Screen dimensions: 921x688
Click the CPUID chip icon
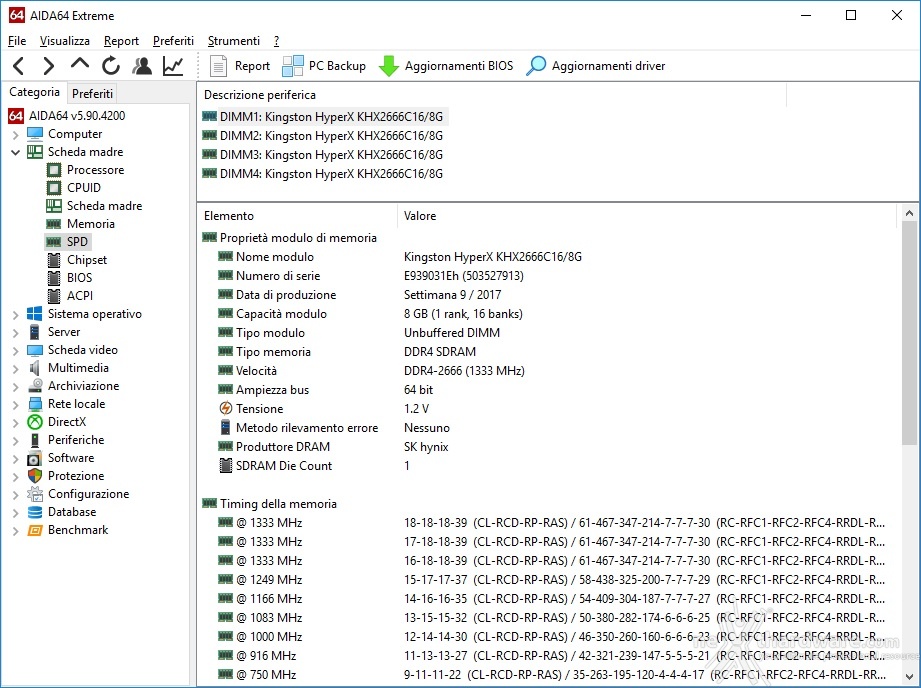53,188
